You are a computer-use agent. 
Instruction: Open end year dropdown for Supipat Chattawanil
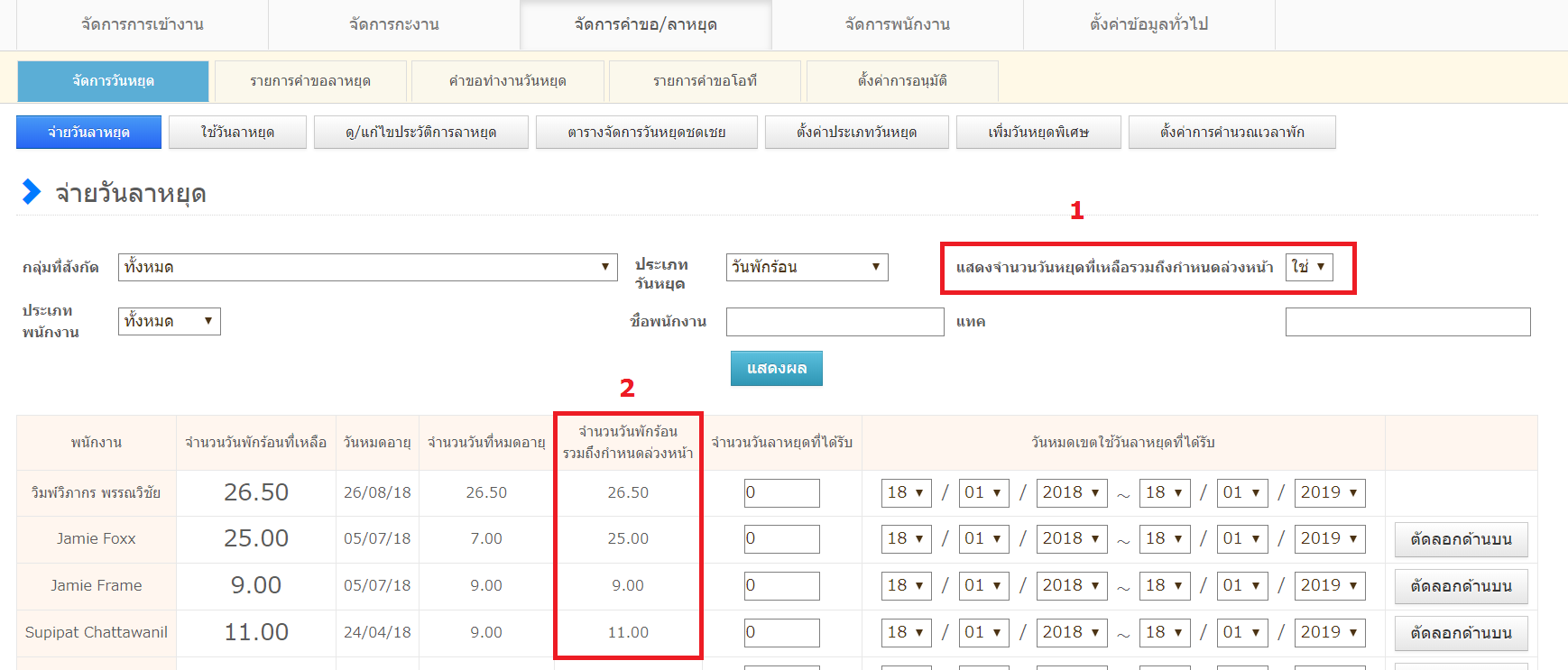[1329, 633]
